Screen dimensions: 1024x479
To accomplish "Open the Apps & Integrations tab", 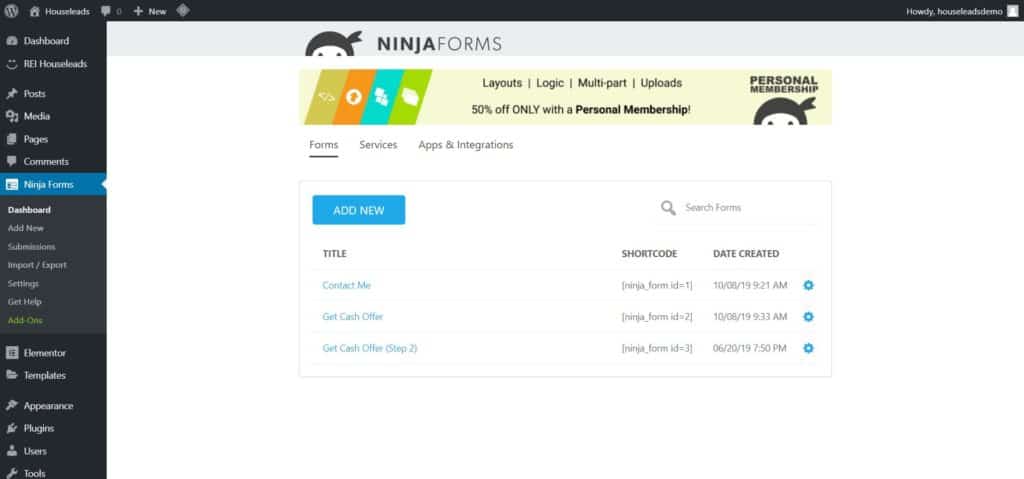I will 466,145.
